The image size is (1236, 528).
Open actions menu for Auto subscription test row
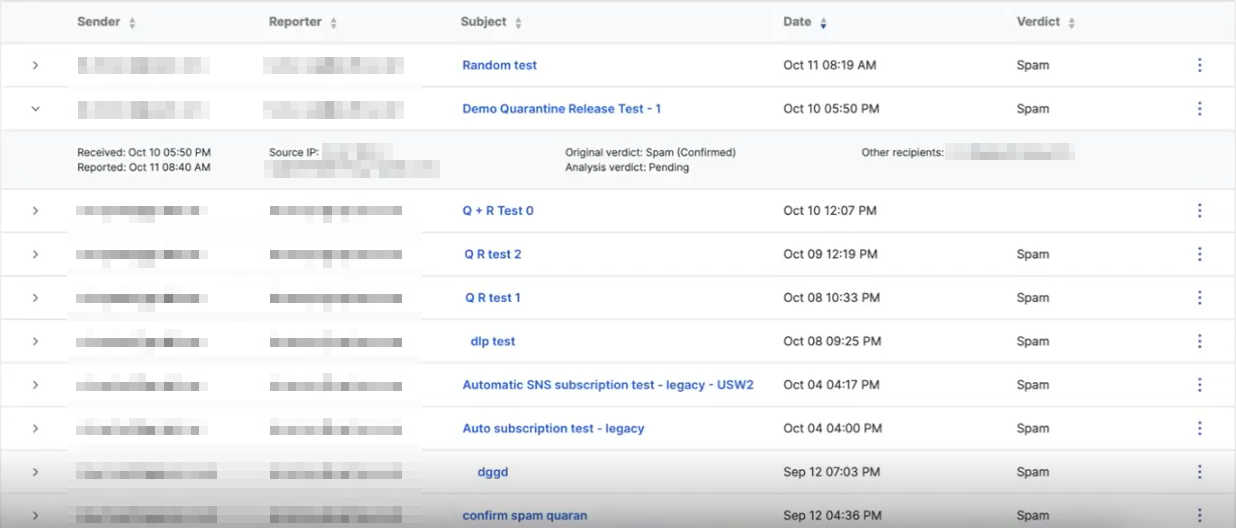[1199, 428]
